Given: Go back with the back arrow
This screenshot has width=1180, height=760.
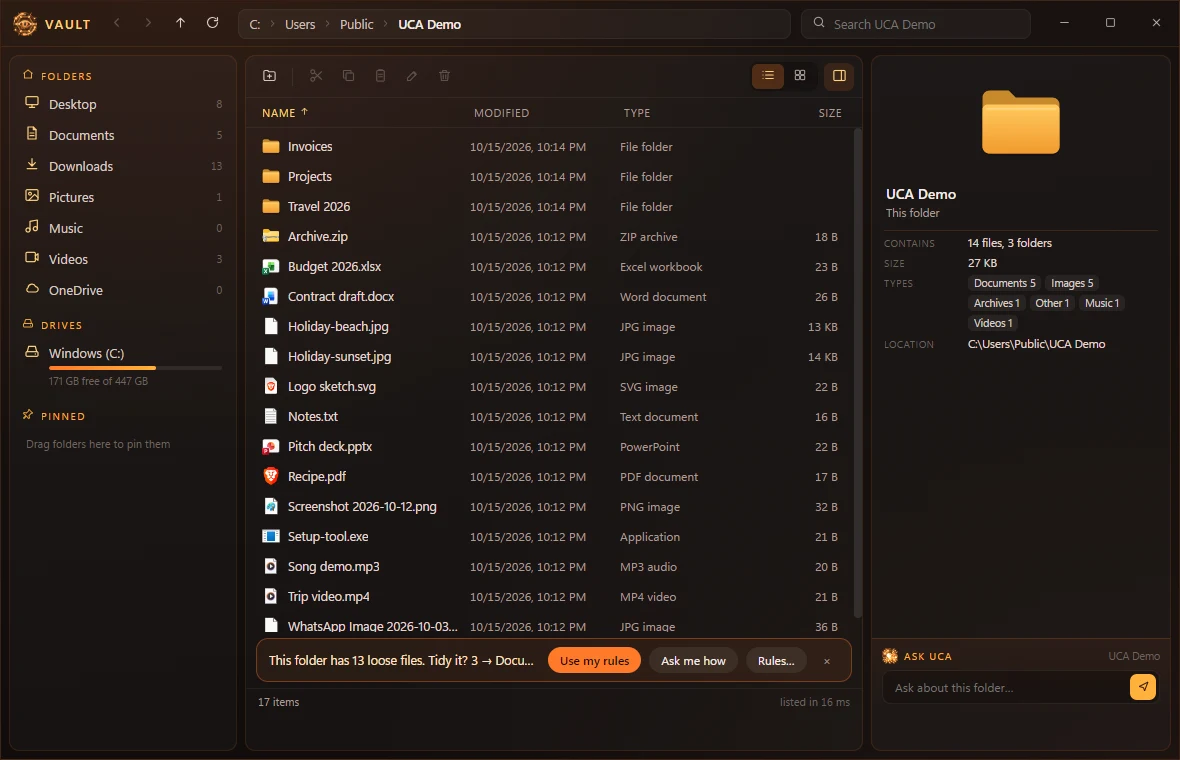Looking at the screenshot, I should coord(117,23).
